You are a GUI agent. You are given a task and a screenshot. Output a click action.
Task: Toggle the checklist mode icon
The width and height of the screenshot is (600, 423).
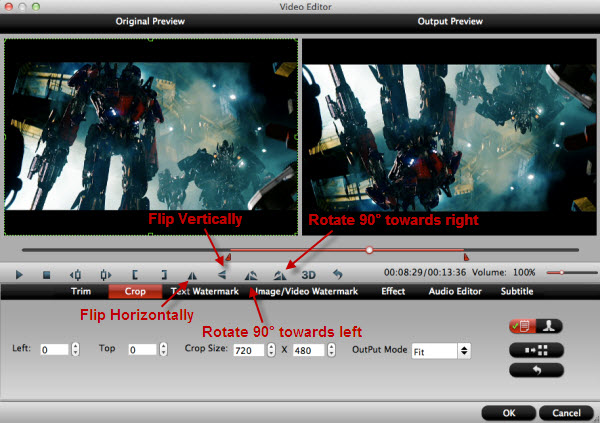522,326
